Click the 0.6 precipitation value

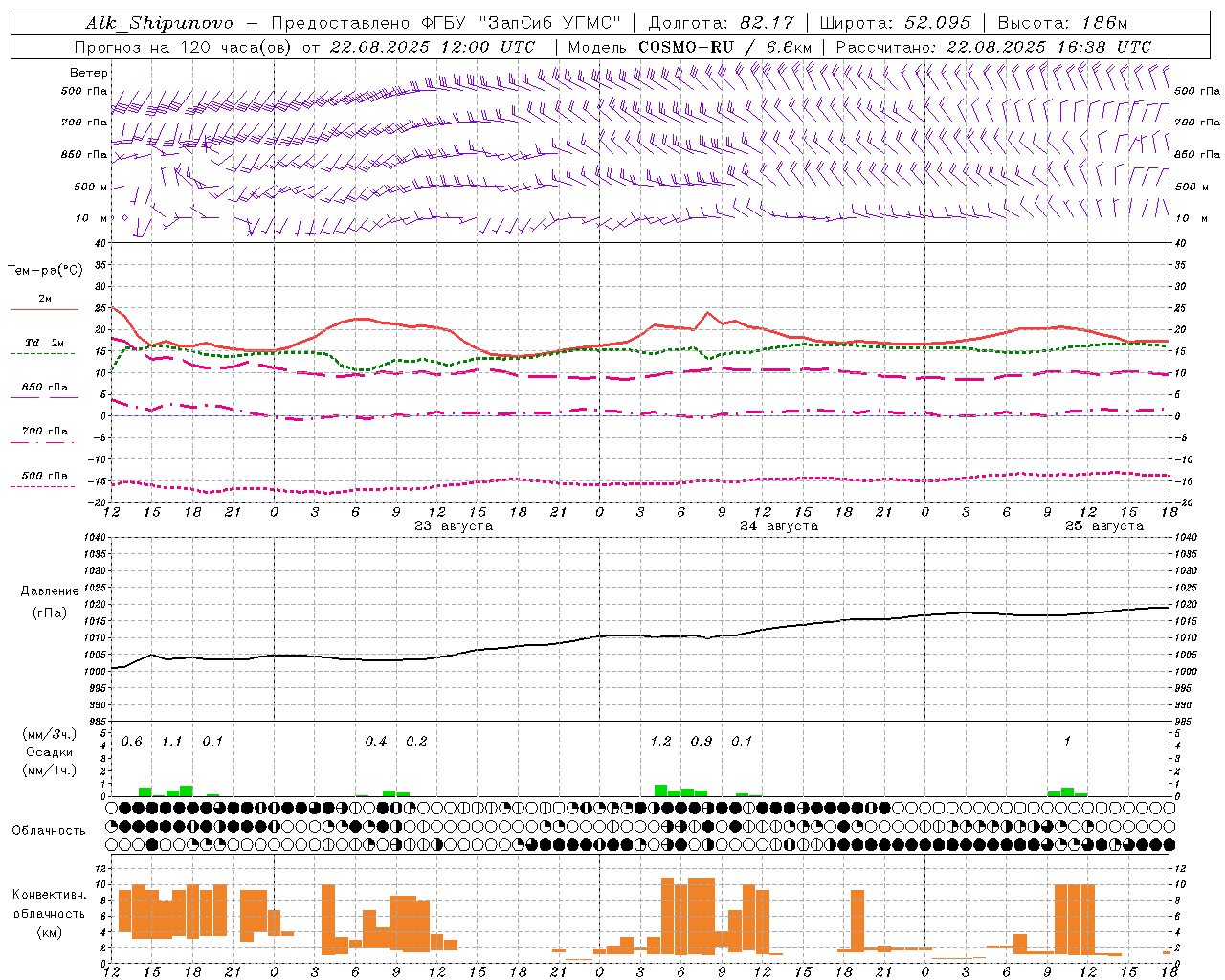[x=131, y=742]
